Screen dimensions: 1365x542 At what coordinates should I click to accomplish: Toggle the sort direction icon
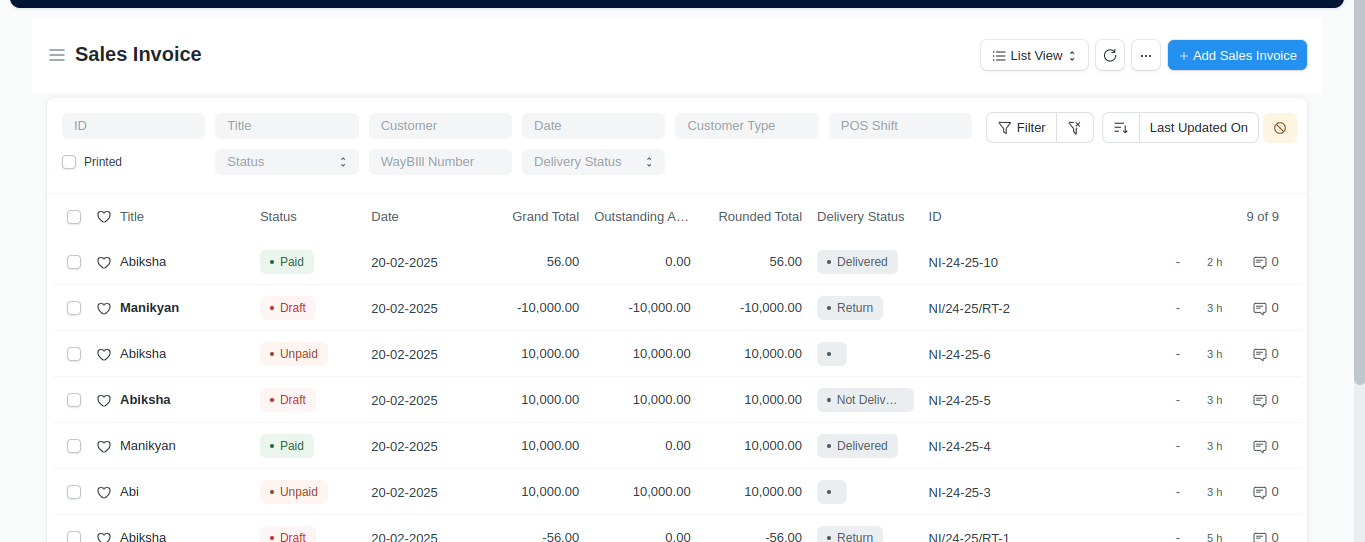pyautogui.click(x=1121, y=128)
